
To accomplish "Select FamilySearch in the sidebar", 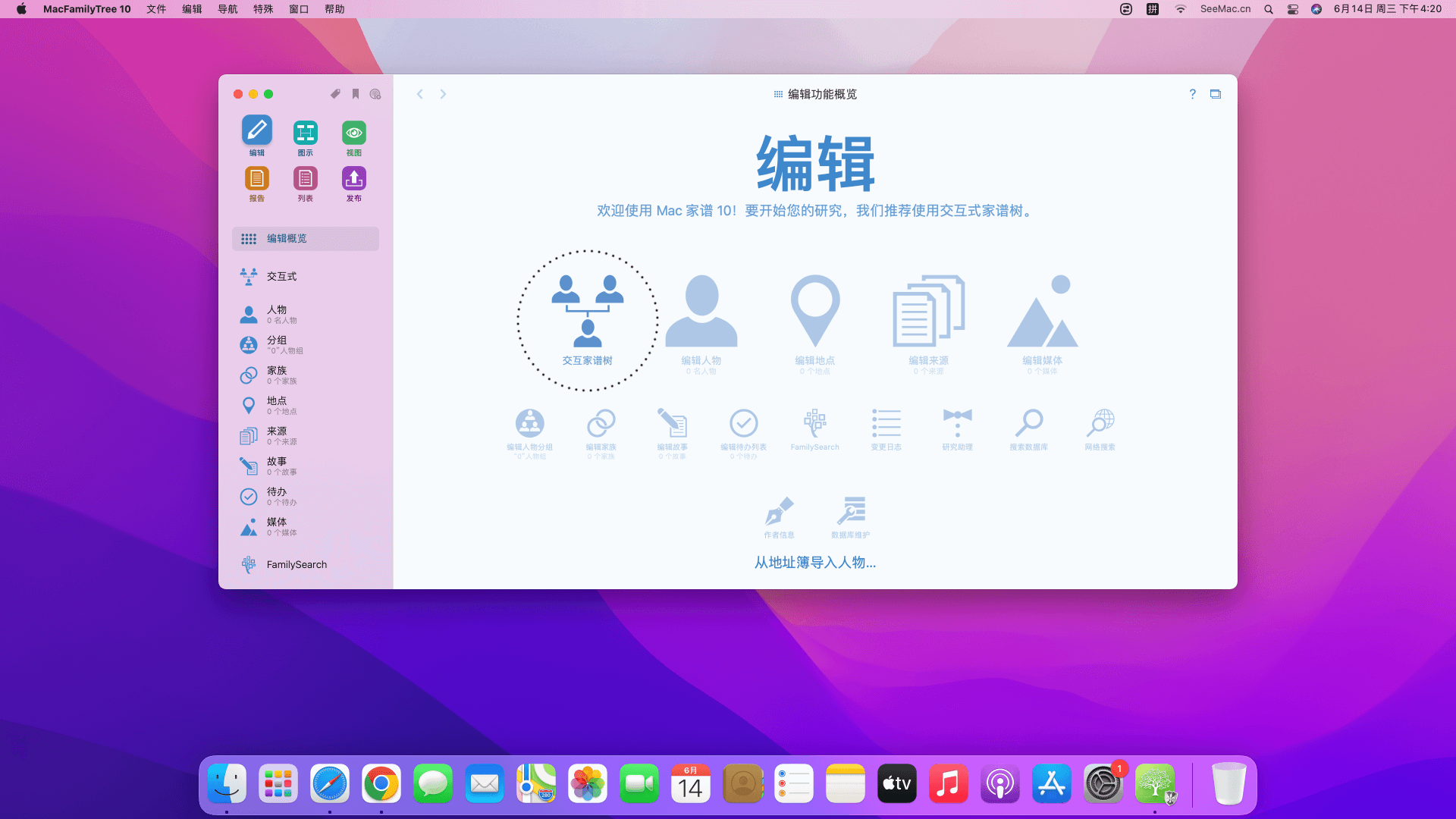I will (x=296, y=564).
